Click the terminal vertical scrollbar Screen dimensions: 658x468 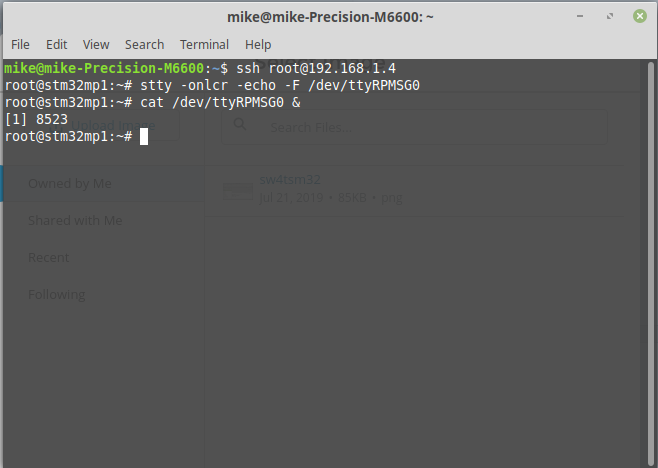(x=651, y=263)
